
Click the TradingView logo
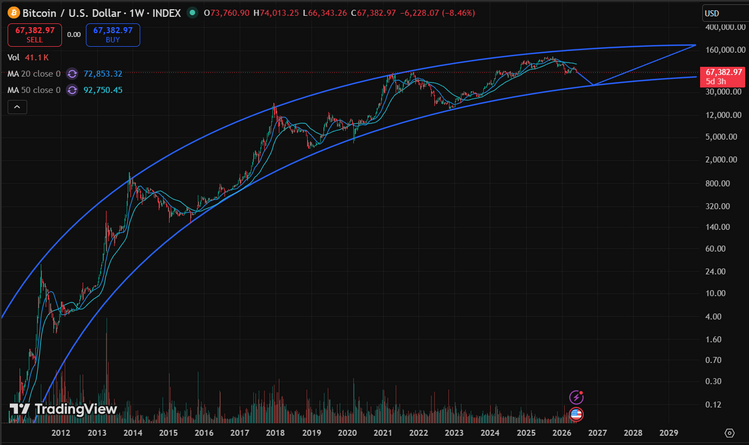click(x=63, y=409)
